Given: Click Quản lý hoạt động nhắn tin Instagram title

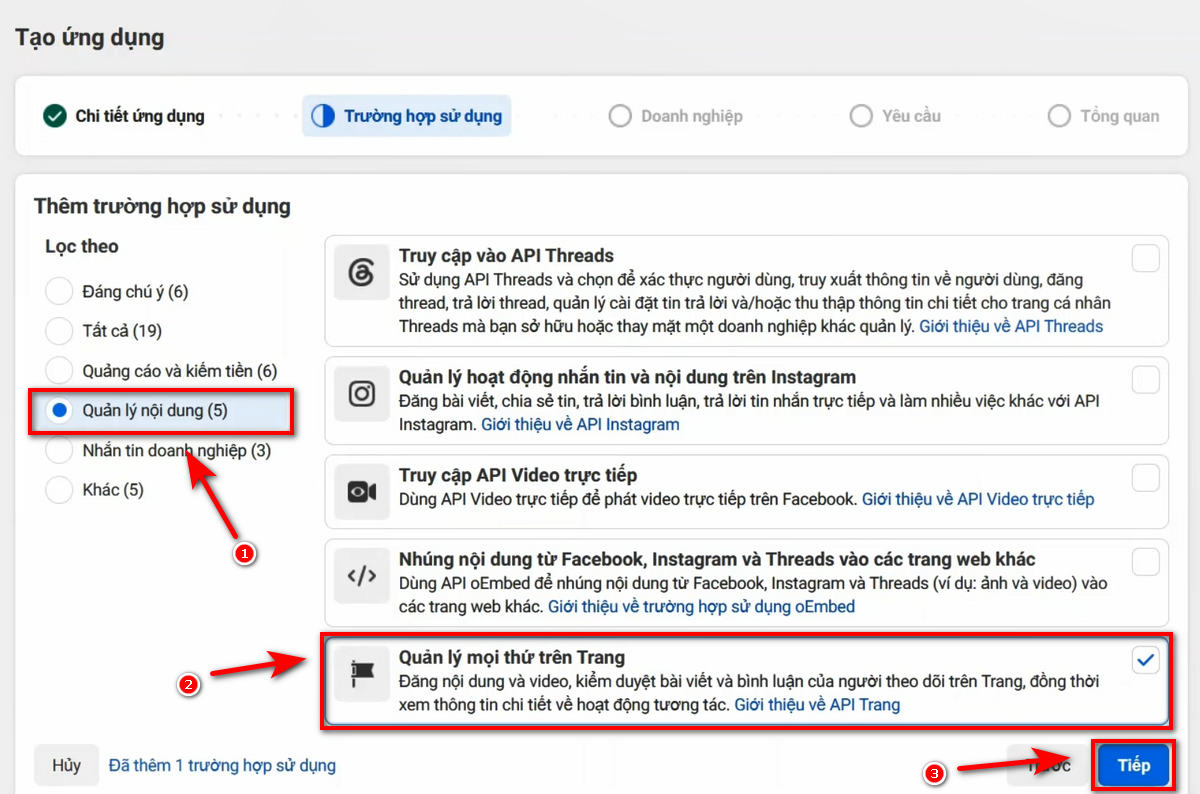Looking at the screenshot, I should [627, 377].
